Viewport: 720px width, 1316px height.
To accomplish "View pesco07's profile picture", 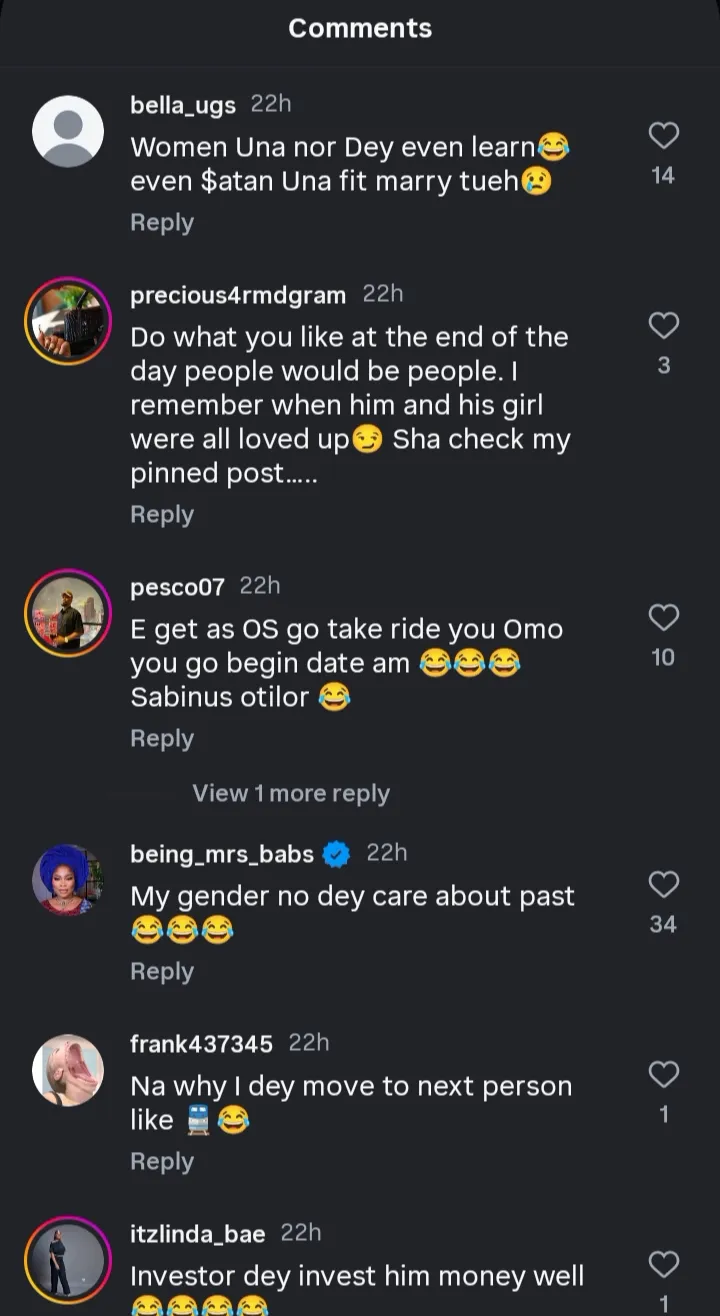I will [68, 613].
